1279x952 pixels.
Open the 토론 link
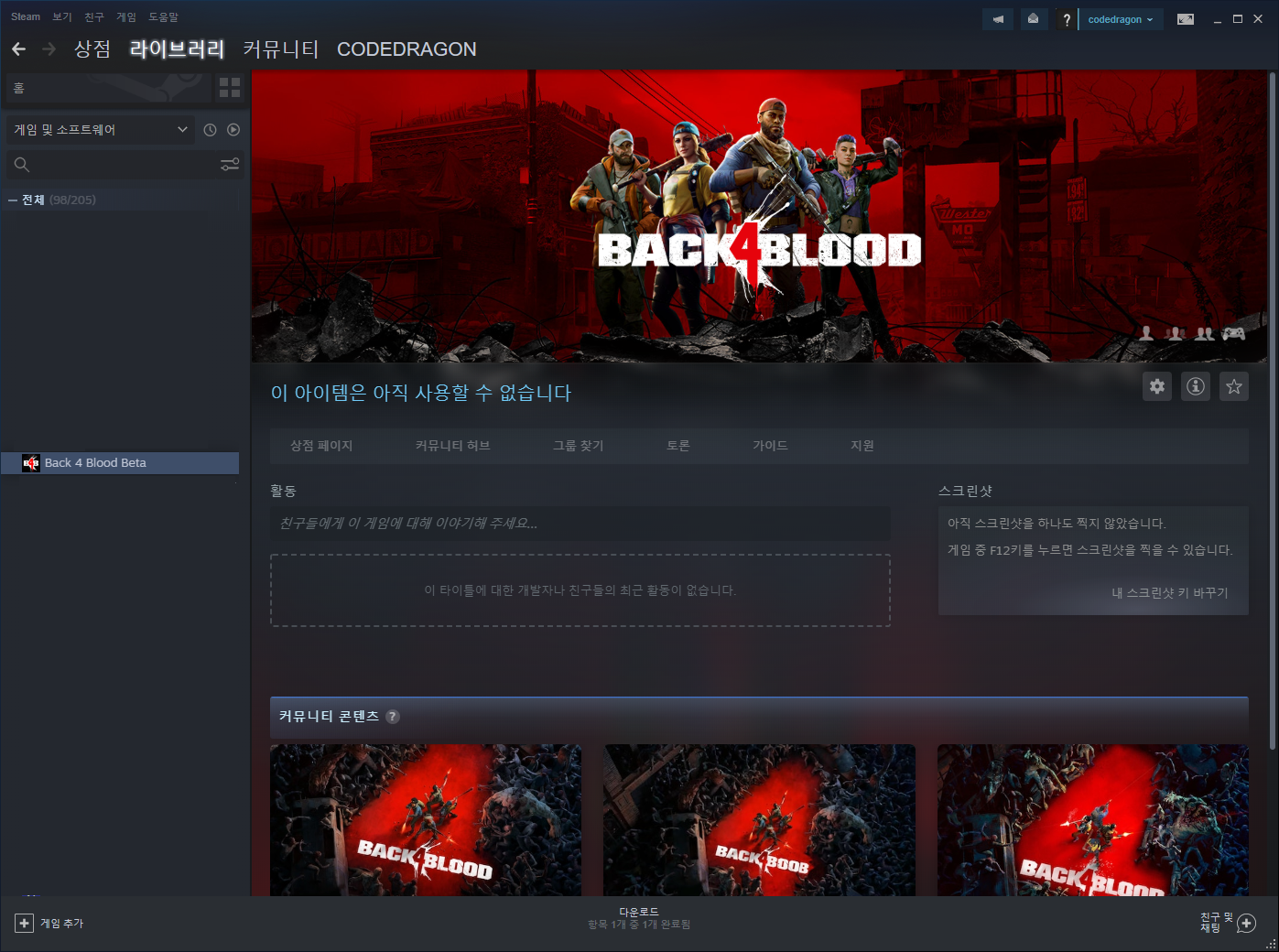click(x=678, y=446)
